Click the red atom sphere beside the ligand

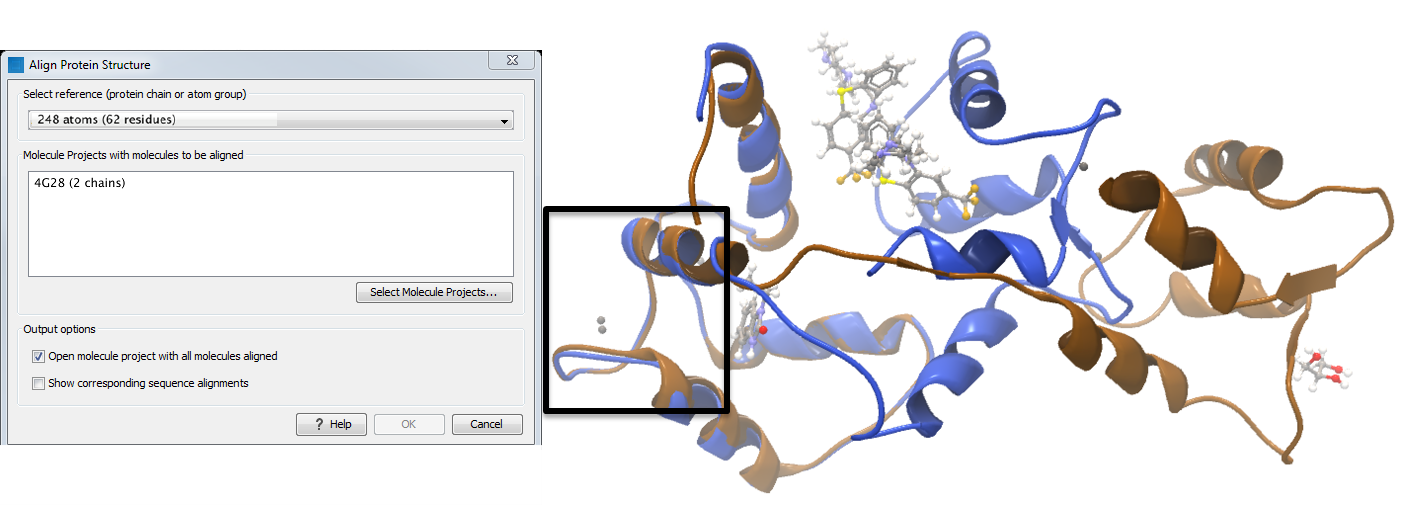point(763,329)
